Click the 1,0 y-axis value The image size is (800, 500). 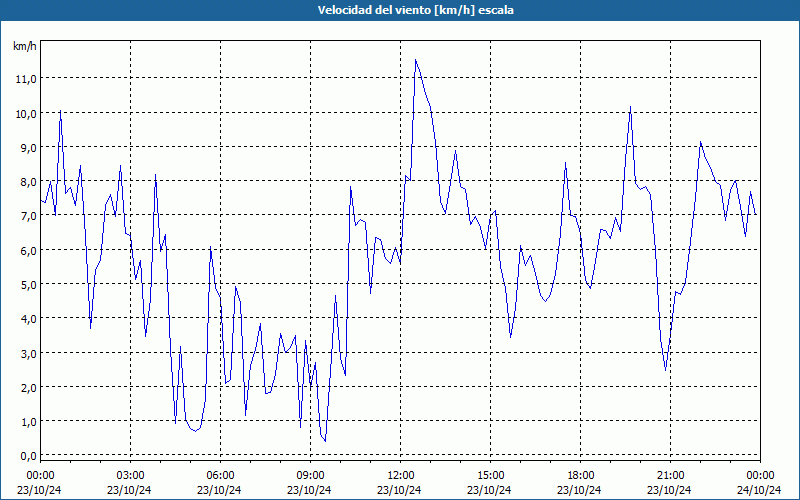pyautogui.click(x=29, y=422)
